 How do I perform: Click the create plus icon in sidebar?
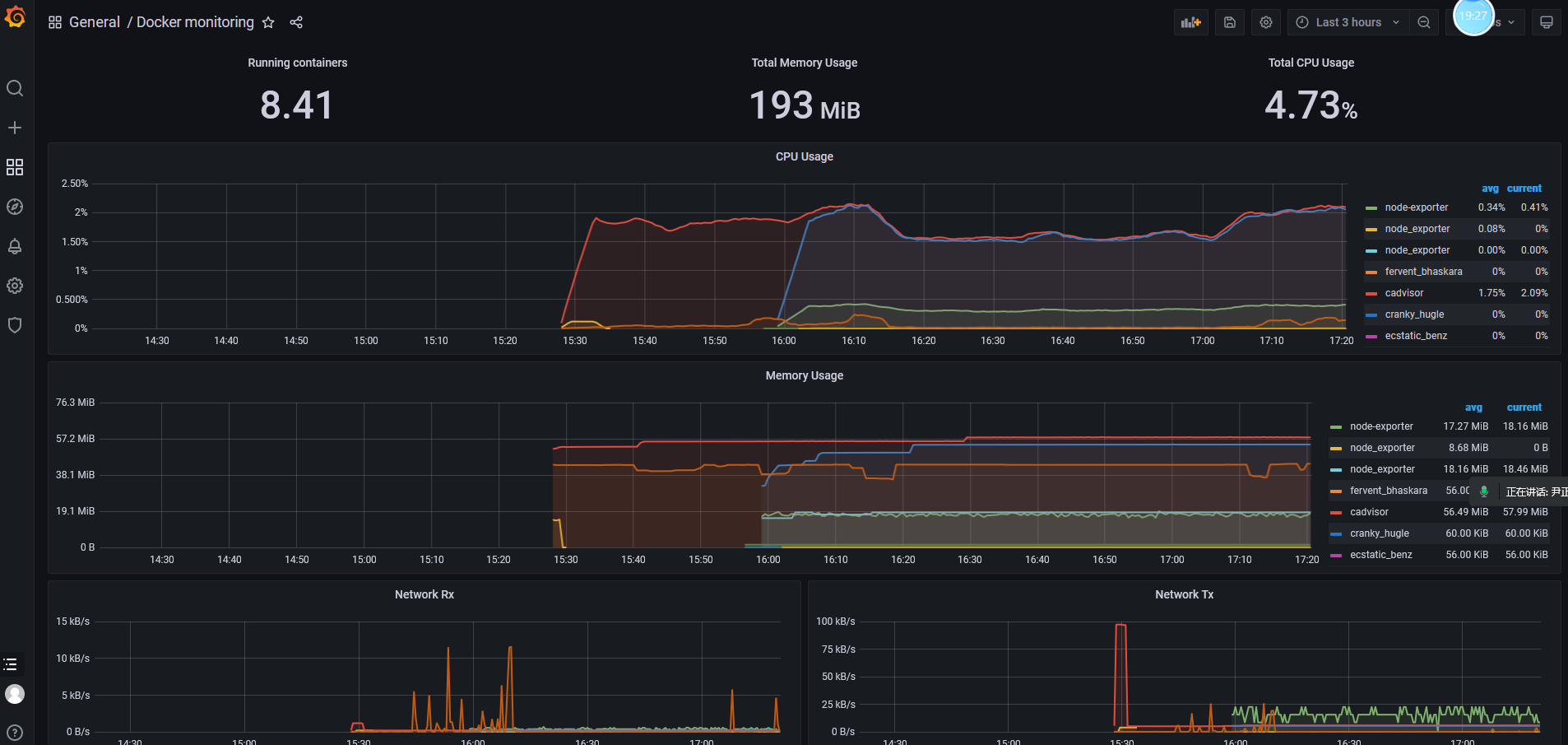click(x=15, y=128)
